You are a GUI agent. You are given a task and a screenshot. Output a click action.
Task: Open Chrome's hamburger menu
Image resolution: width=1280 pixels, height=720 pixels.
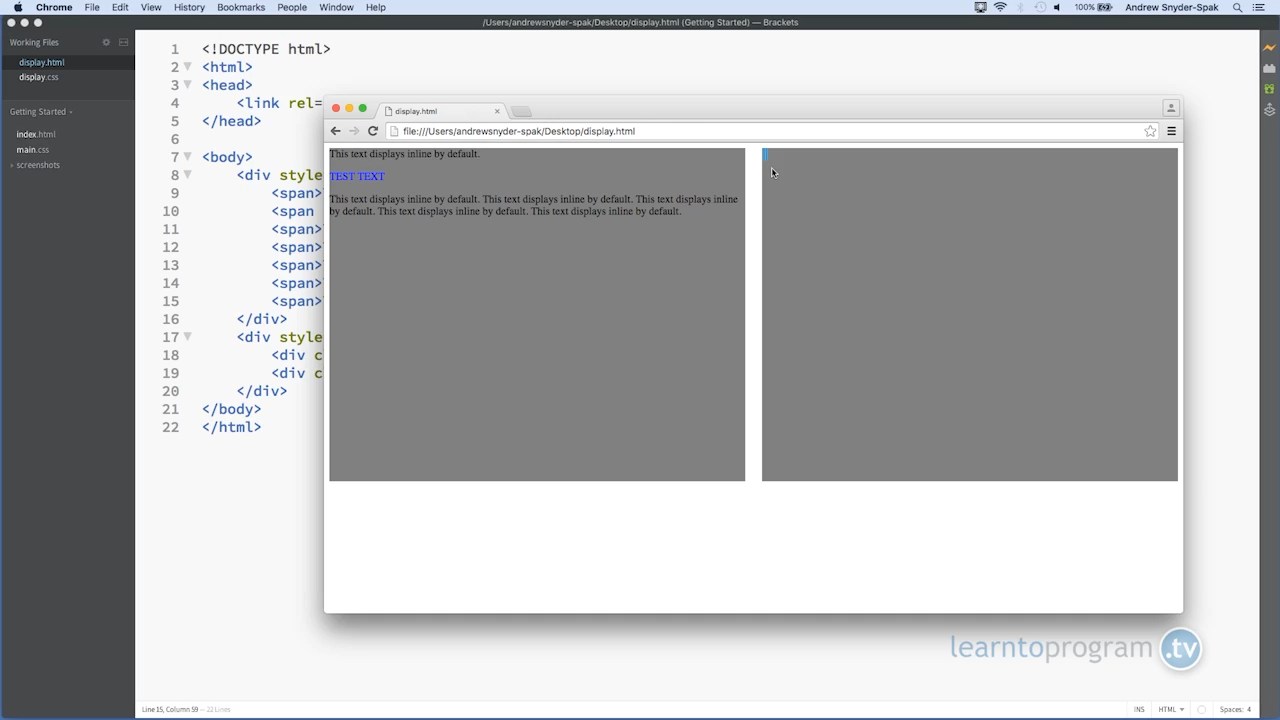1171,131
